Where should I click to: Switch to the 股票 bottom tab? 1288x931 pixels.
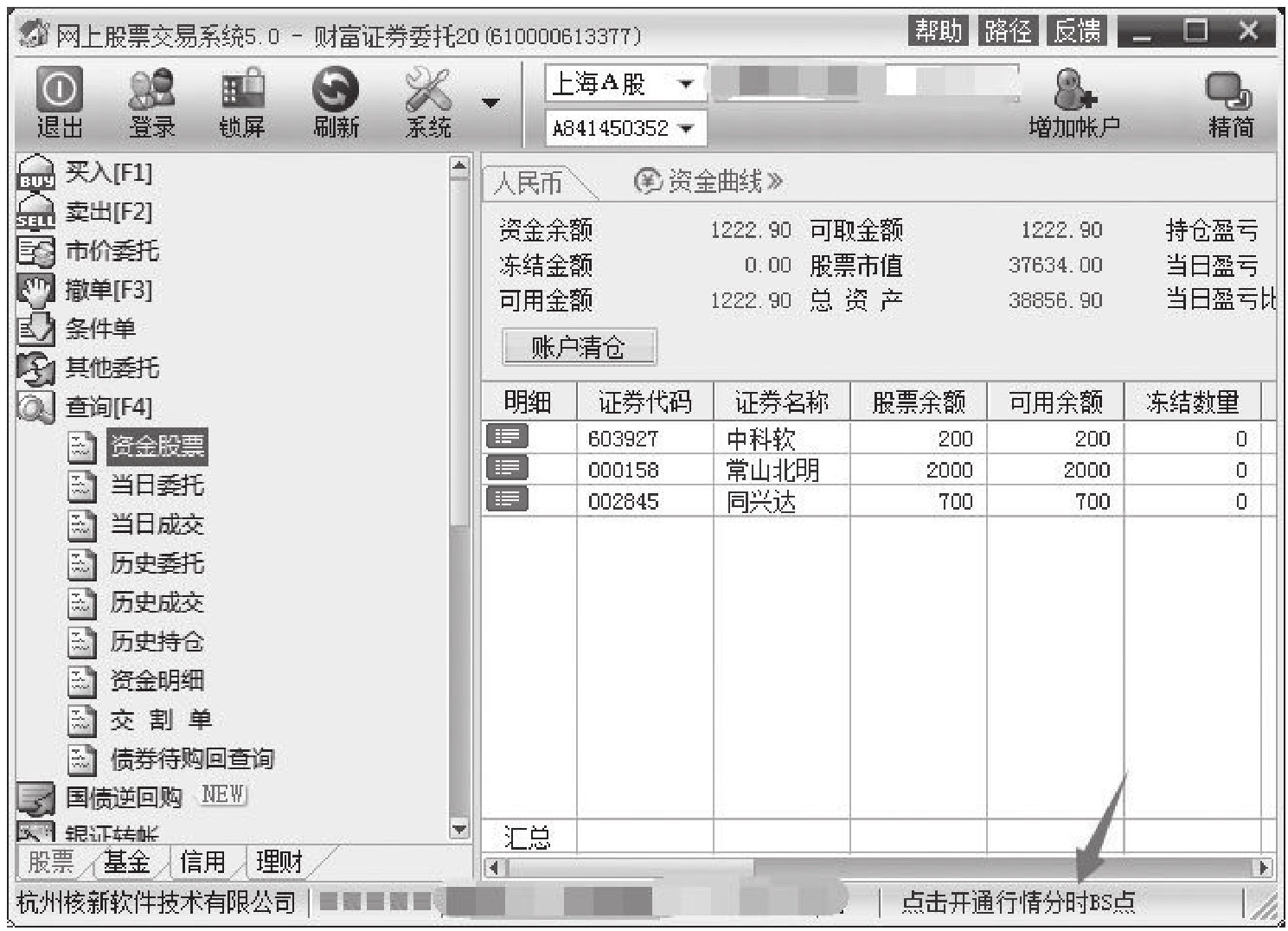[51, 862]
